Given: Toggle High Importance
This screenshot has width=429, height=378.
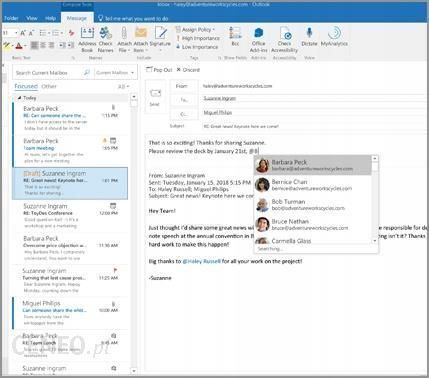Looking at the screenshot, I should tap(198, 38).
